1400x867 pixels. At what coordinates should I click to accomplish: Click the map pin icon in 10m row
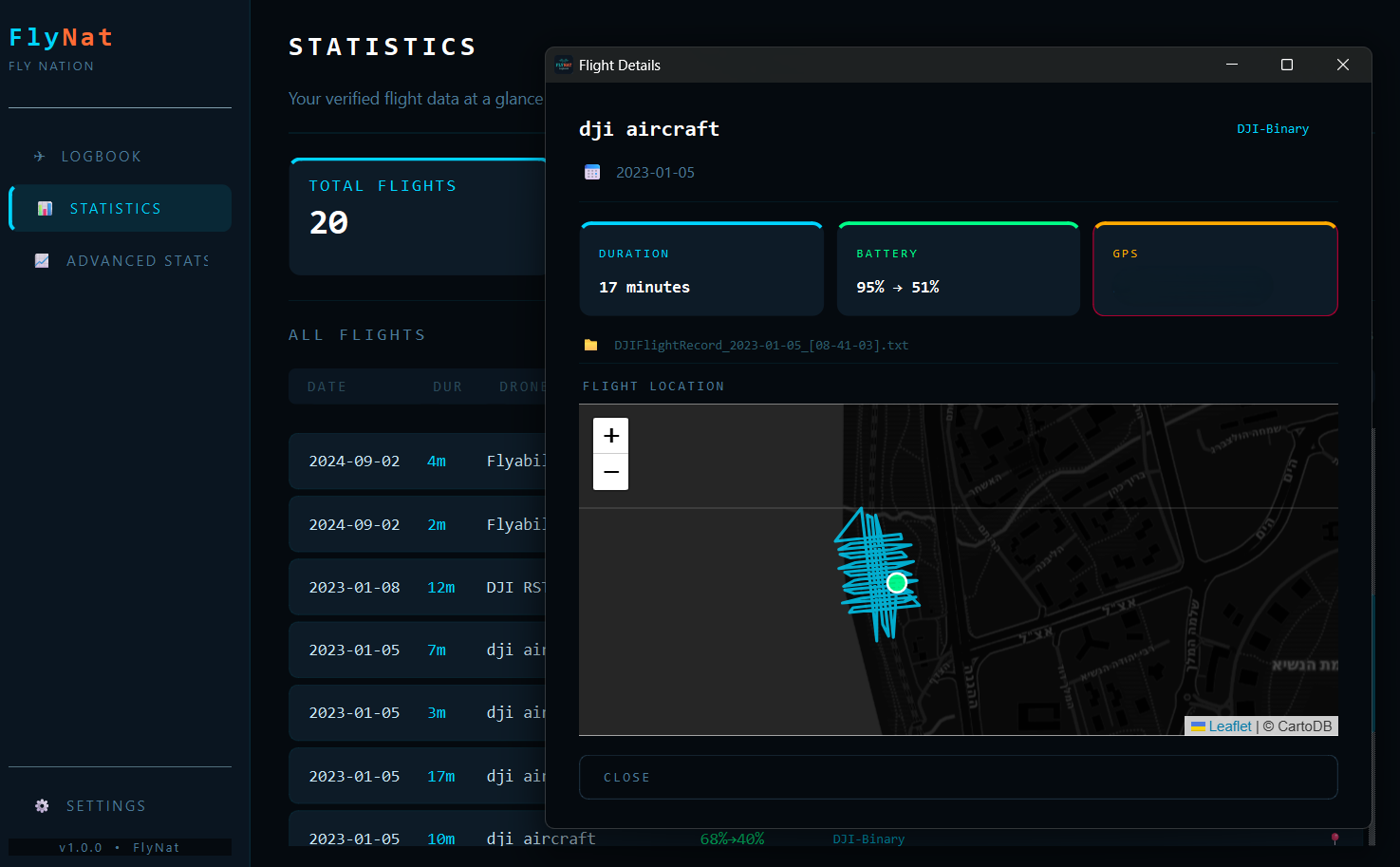point(1335,839)
